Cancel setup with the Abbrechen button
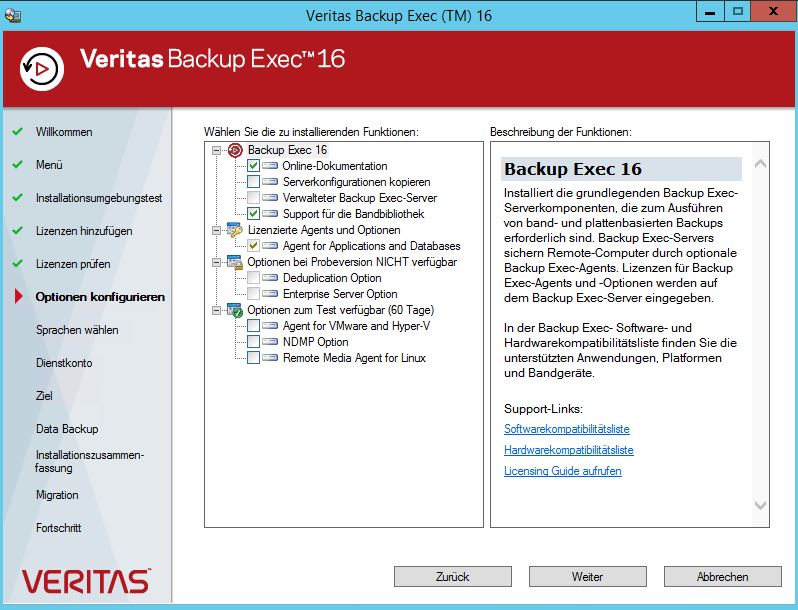This screenshot has width=798, height=610. pos(722,576)
